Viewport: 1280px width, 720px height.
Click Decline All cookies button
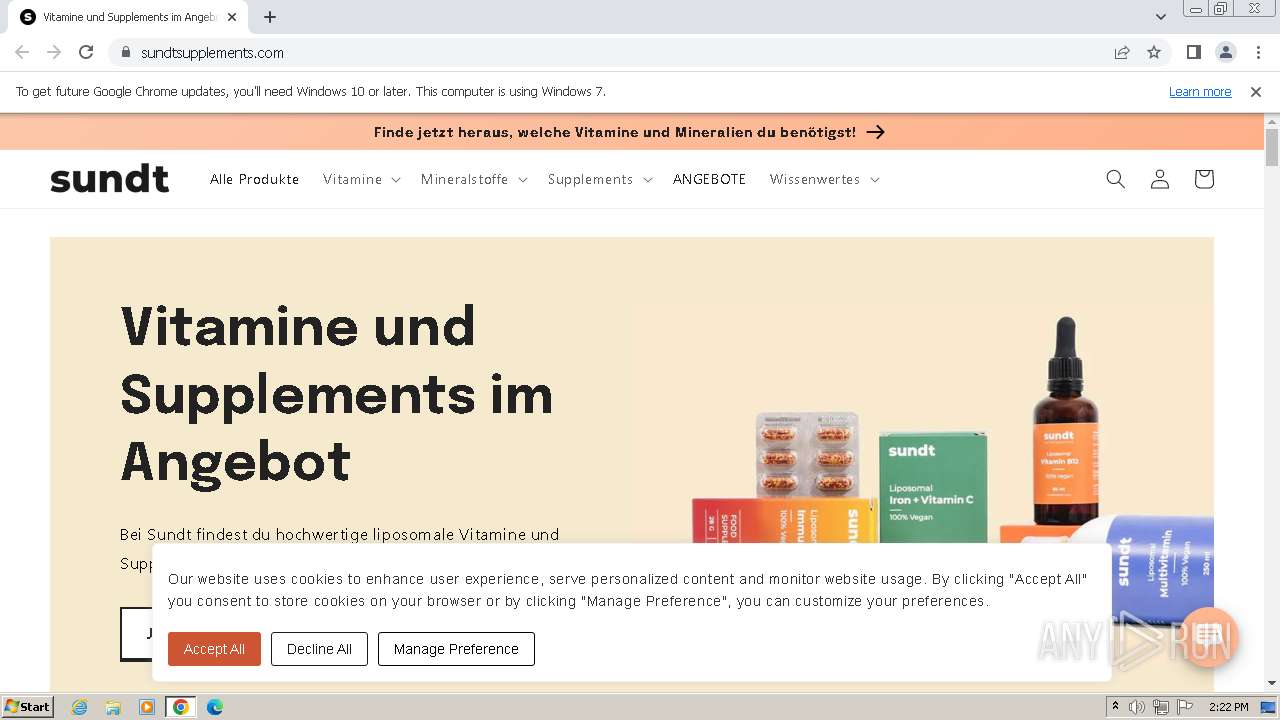(x=319, y=649)
